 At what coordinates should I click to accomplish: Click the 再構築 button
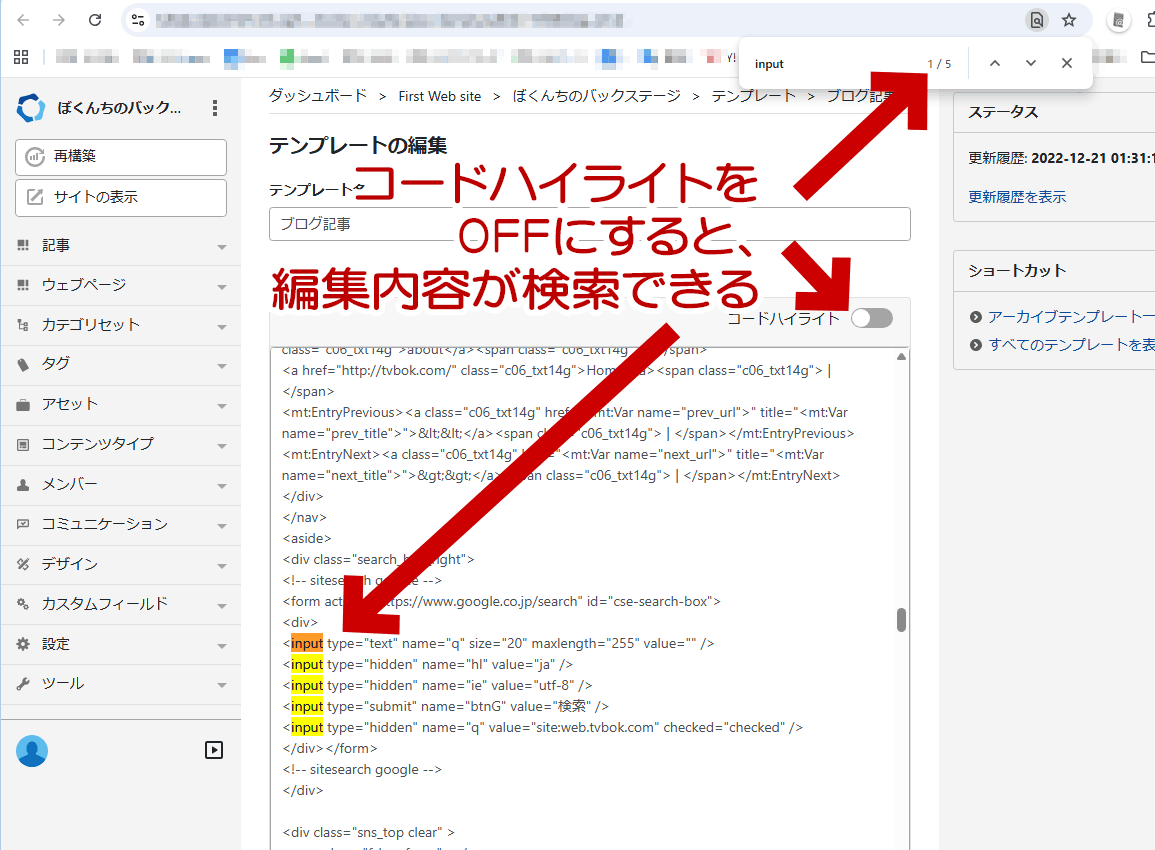click(121, 157)
